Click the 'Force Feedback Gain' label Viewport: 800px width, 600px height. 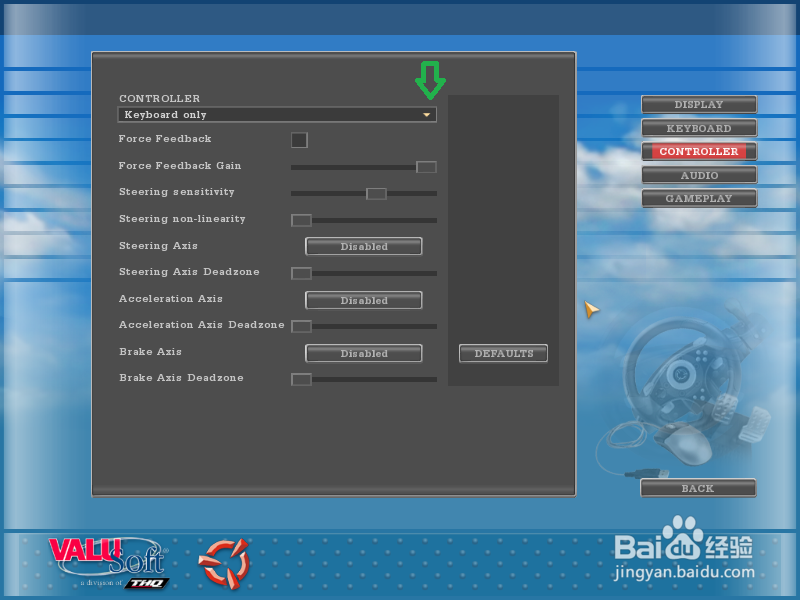pos(180,166)
